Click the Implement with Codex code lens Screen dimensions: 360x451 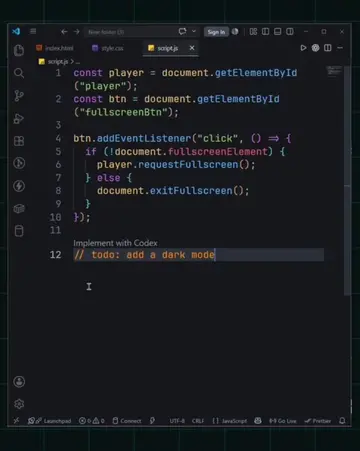[115, 243]
